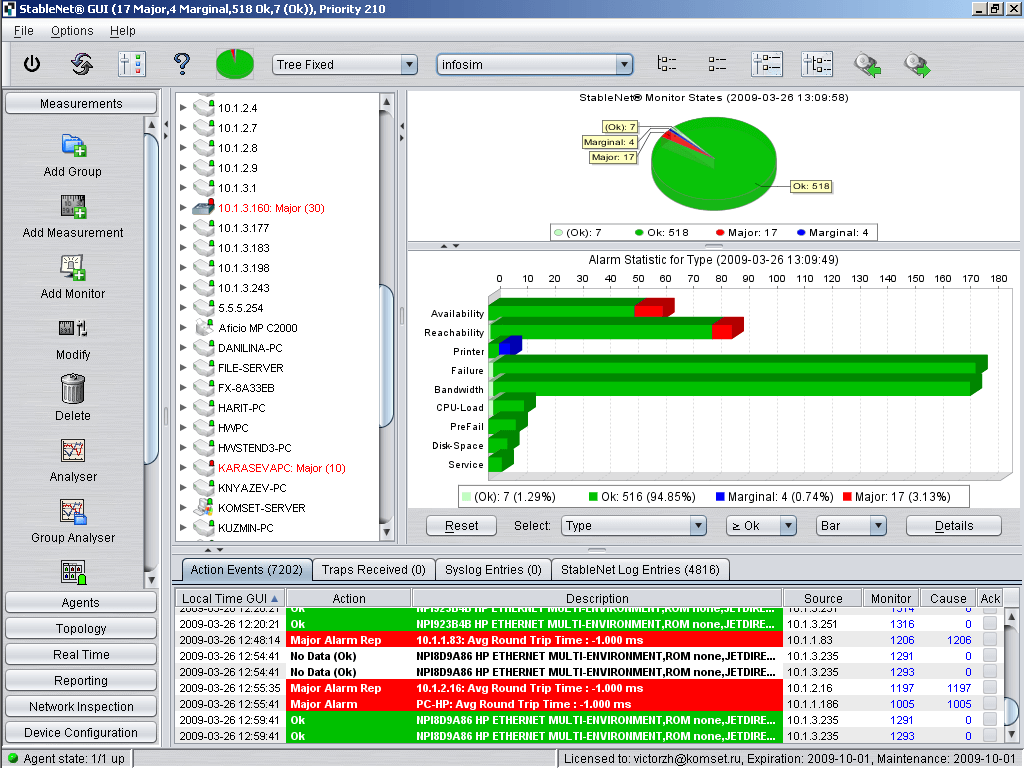Click the boxed tree filter toolbar icon
1024x768 pixels.
817,64
